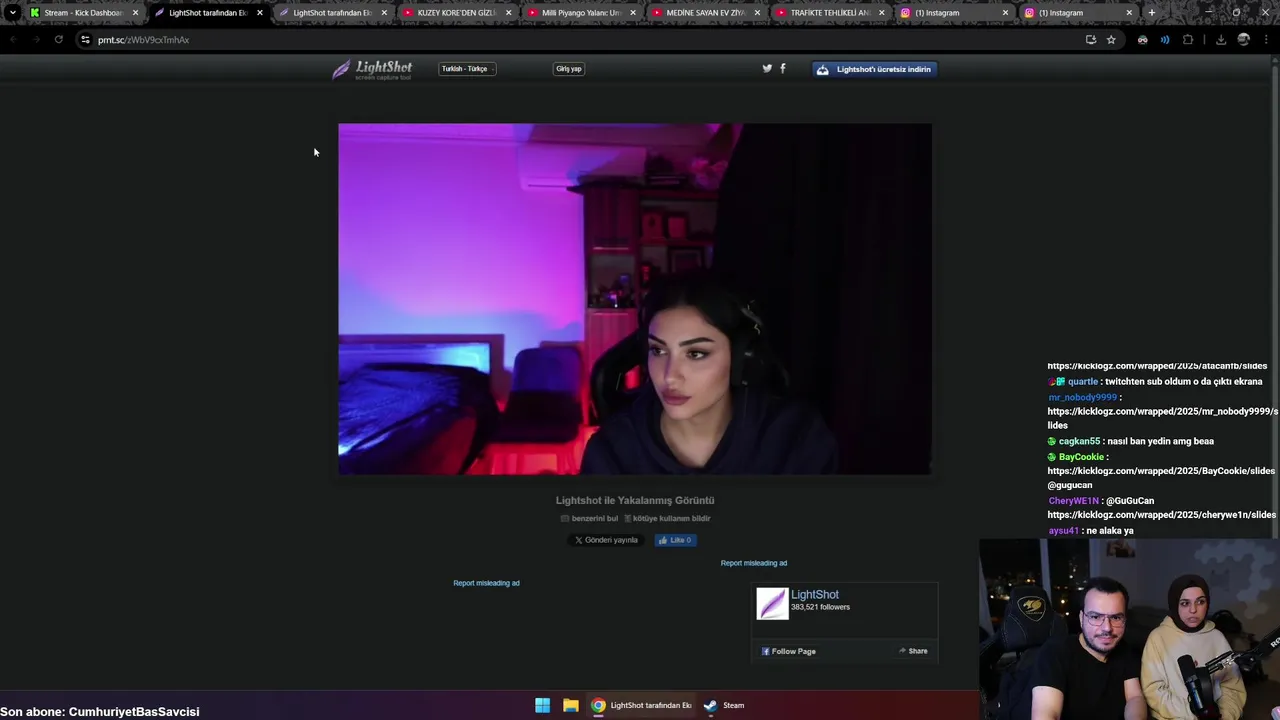Open Windows Start button on taskbar
Viewport: 1280px width, 720px height.
pos(542,705)
